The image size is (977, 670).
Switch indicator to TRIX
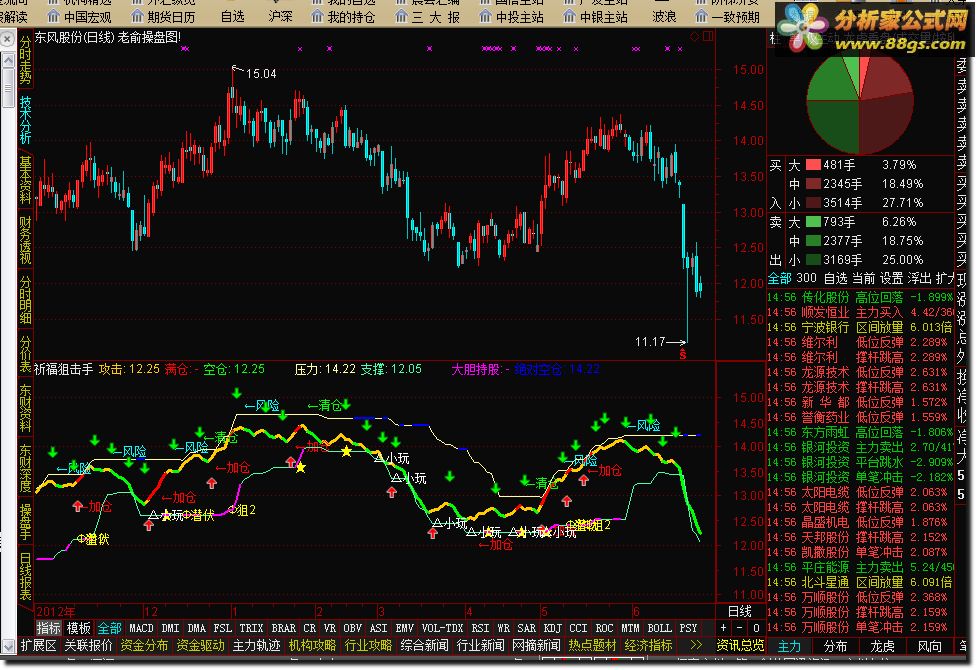(251, 628)
